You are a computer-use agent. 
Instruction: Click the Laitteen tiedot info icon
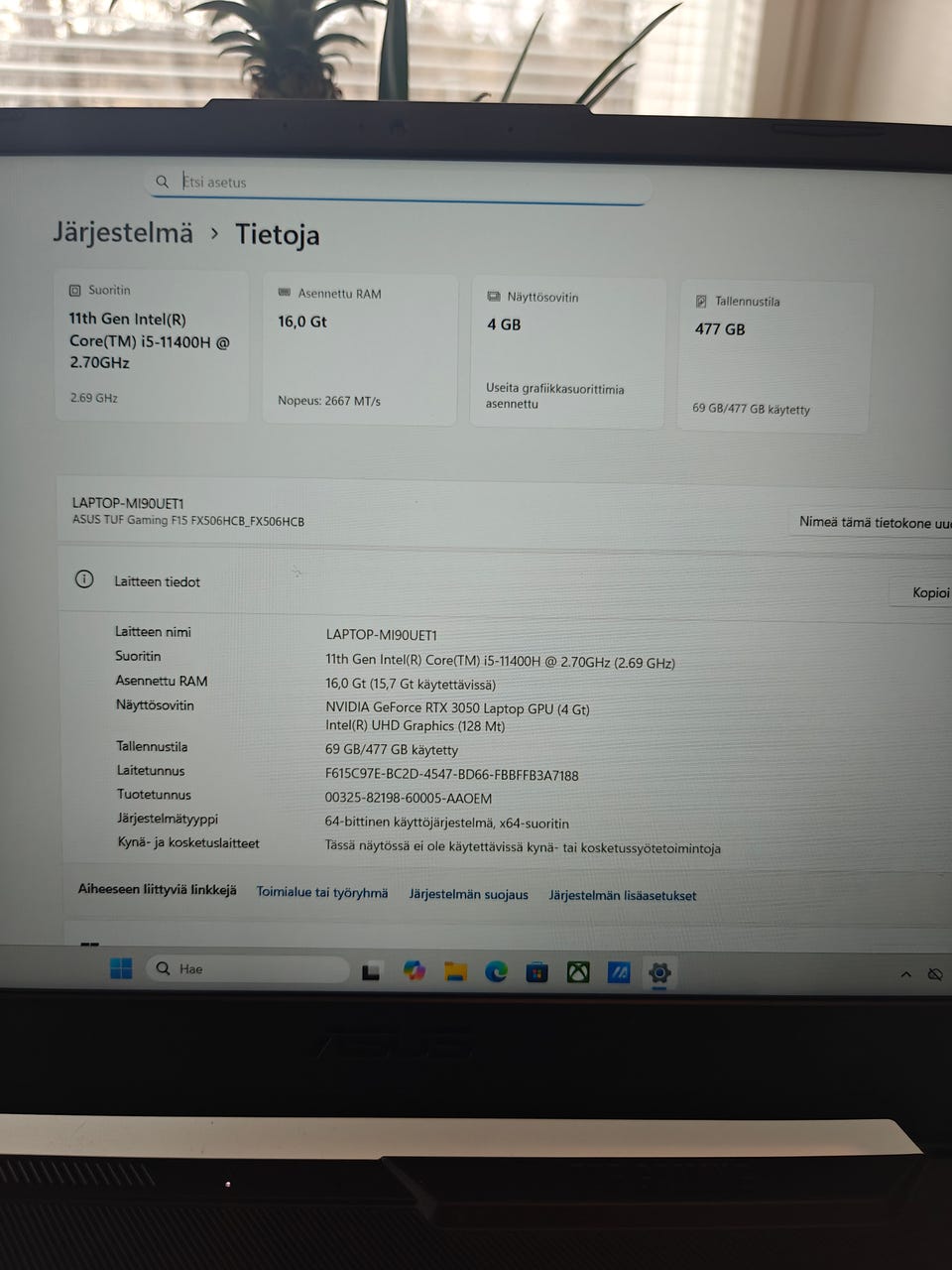84,579
